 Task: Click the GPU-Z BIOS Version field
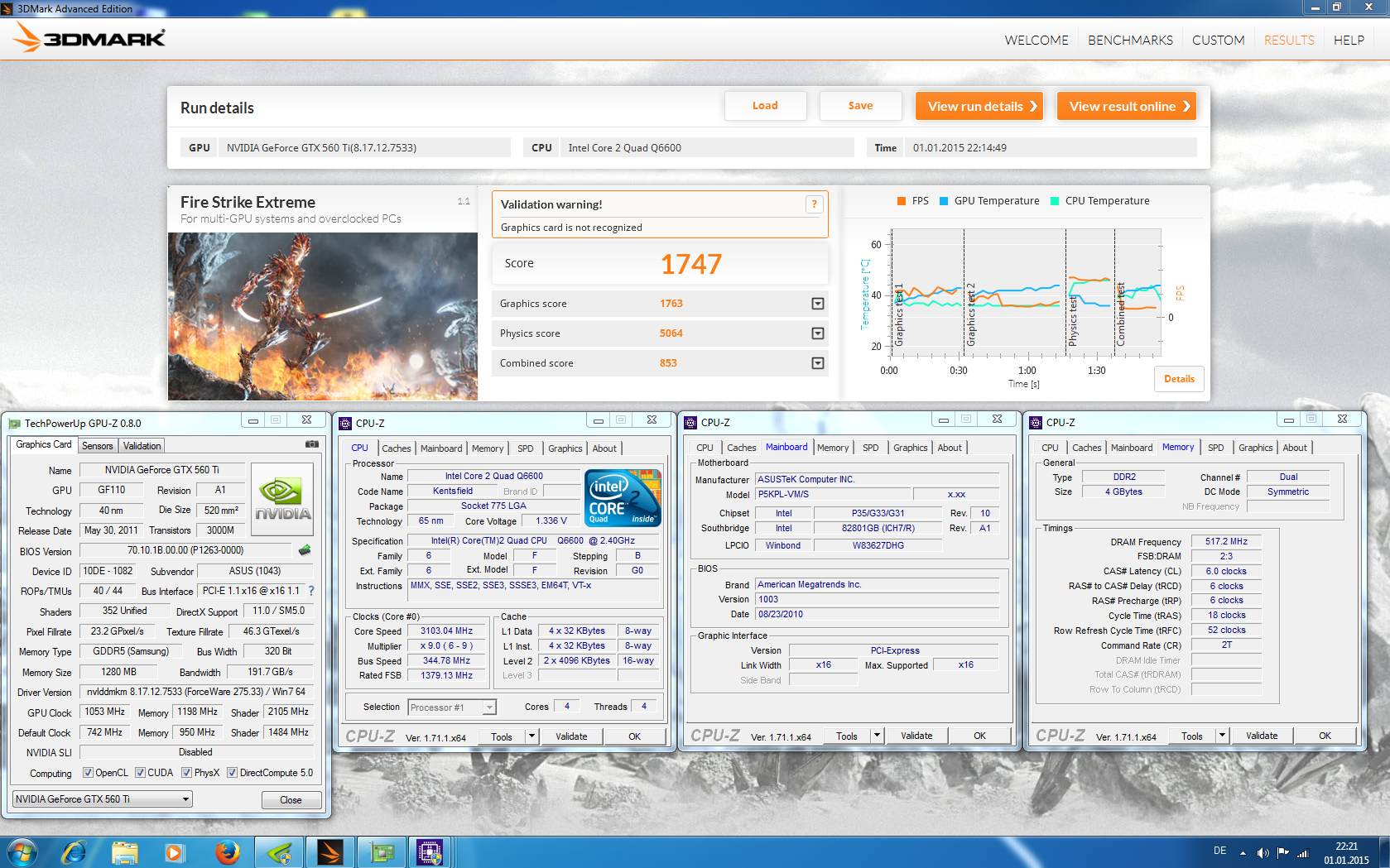click(185, 550)
